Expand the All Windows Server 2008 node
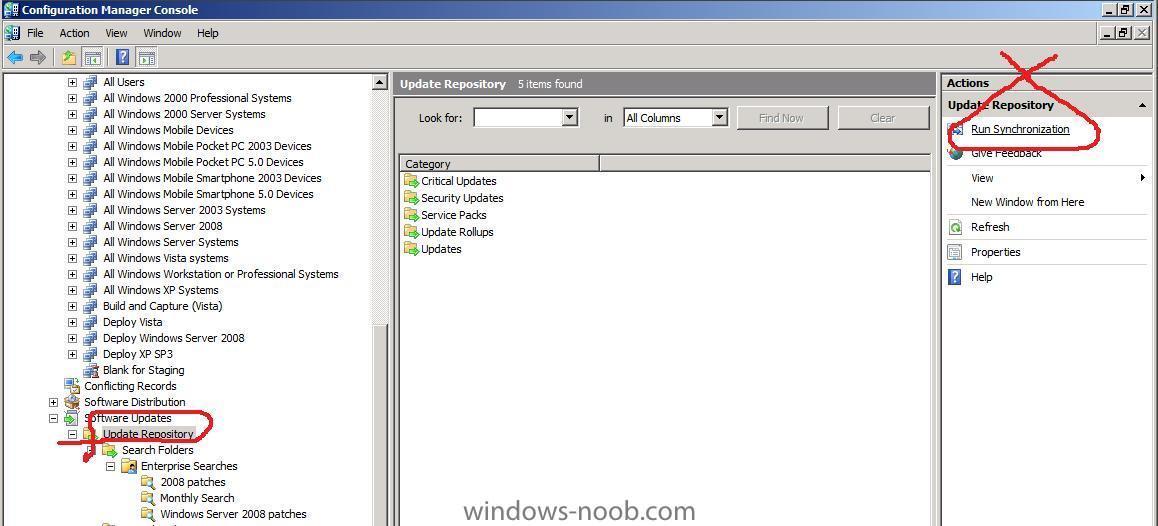Screen dimensions: 1158x526 72,226
